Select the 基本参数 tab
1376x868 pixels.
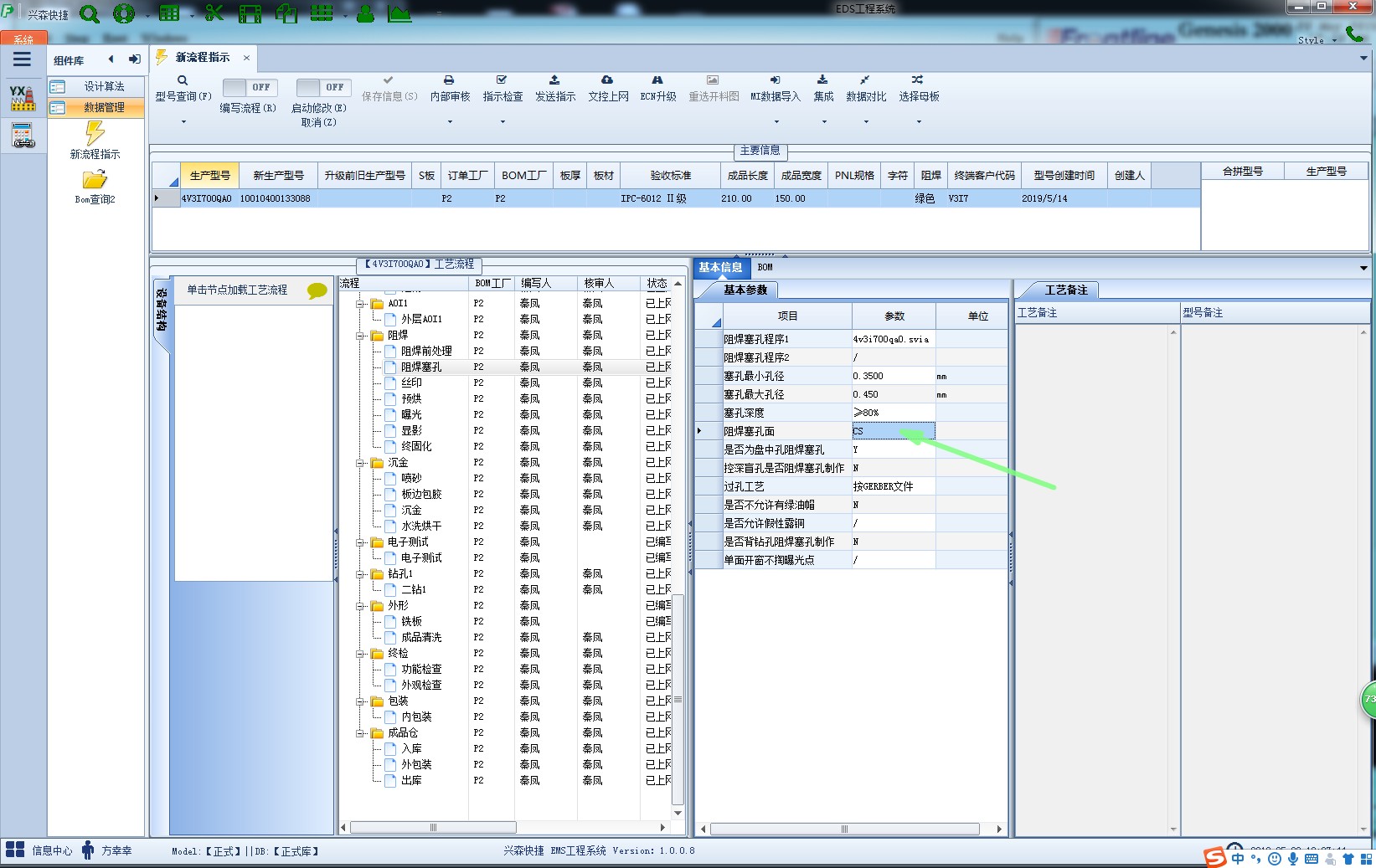pyautogui.click(x=745, y=290)
